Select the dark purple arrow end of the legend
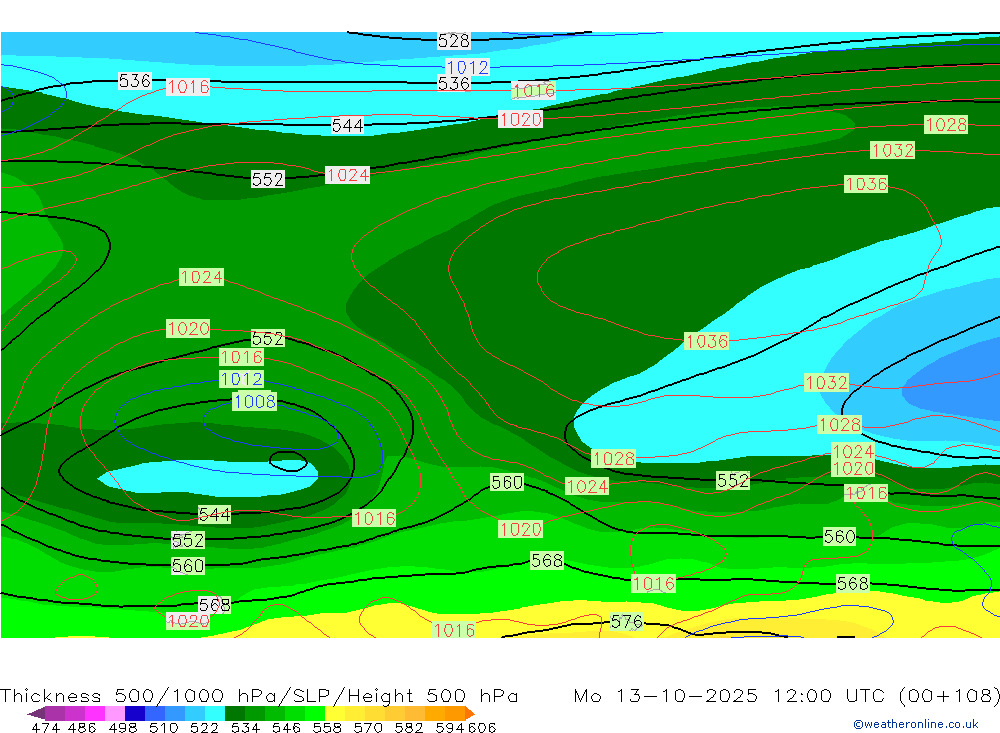The height and width of the screenshot is (733, 1000). pos(36,713)
